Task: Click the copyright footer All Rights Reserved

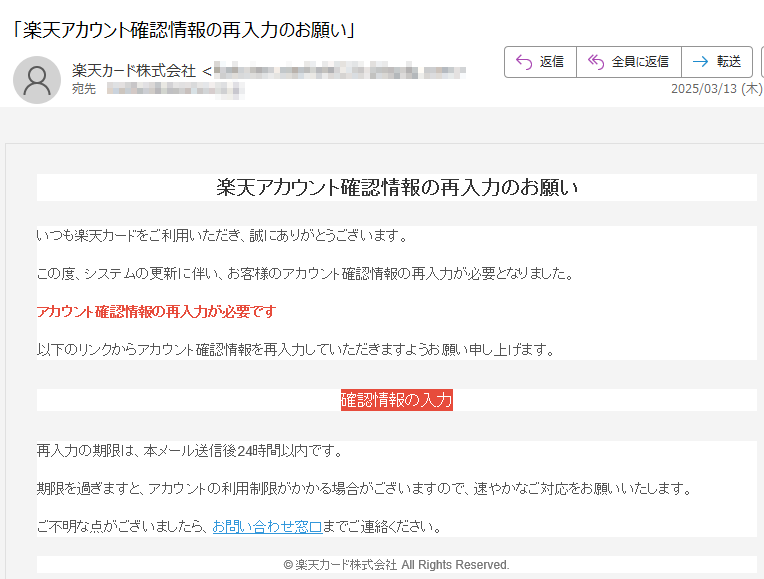Action: point(396,564)
